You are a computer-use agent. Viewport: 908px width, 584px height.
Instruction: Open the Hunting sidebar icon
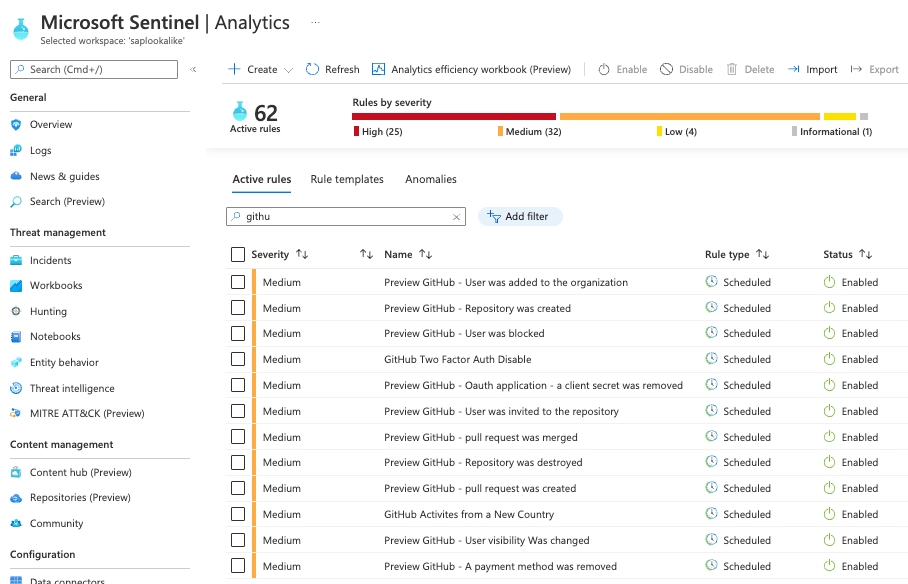[16, 311]
